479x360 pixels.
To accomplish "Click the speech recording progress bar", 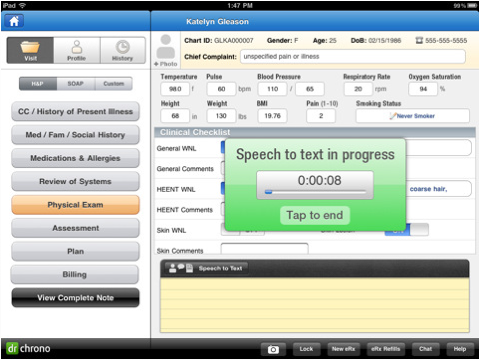I will 315,192.
